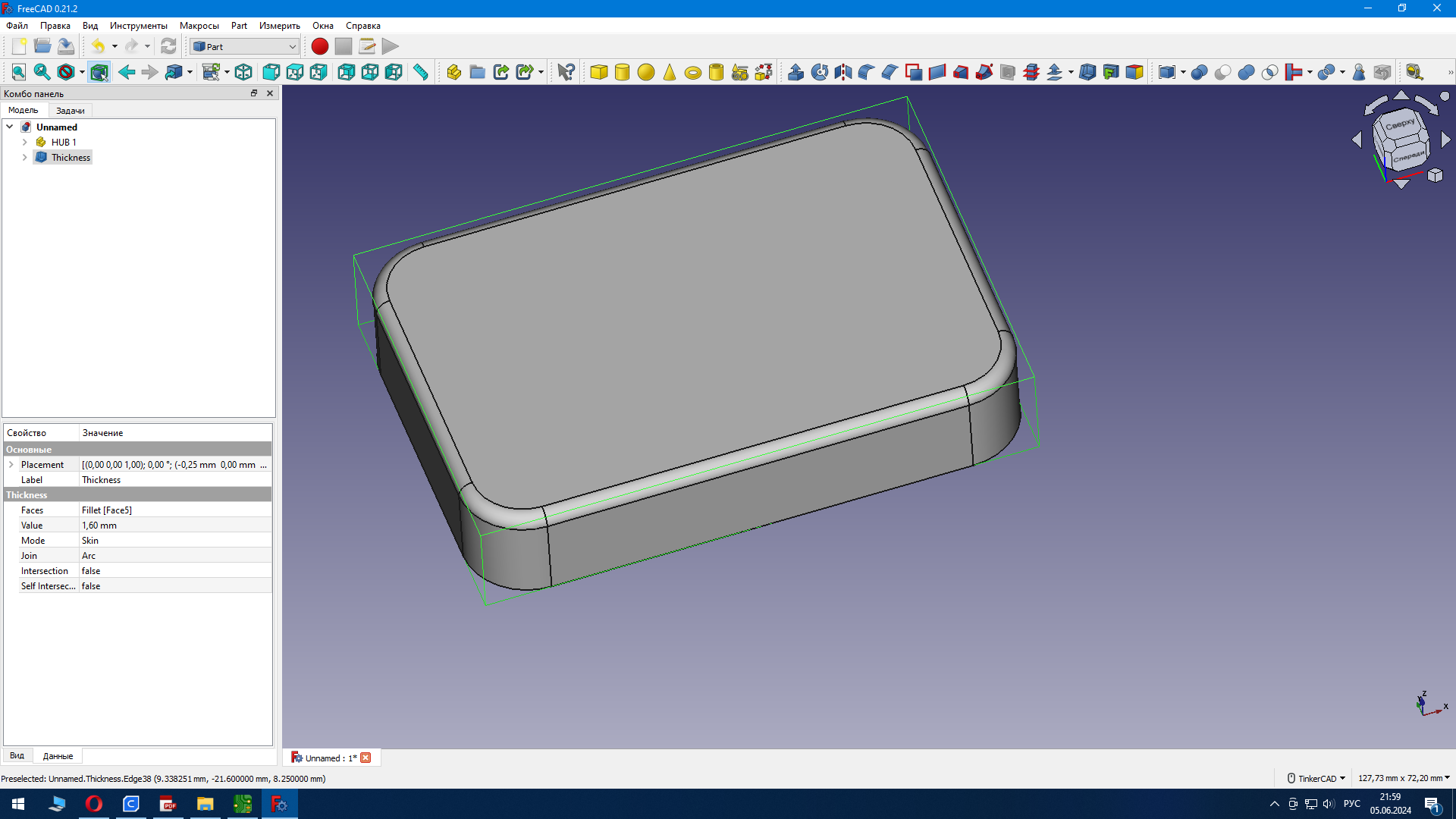The width and height of the screenshot is (1456, 819).
Task: Open the Файл menu
Action: pyautogui.click(x=17, y=25)
